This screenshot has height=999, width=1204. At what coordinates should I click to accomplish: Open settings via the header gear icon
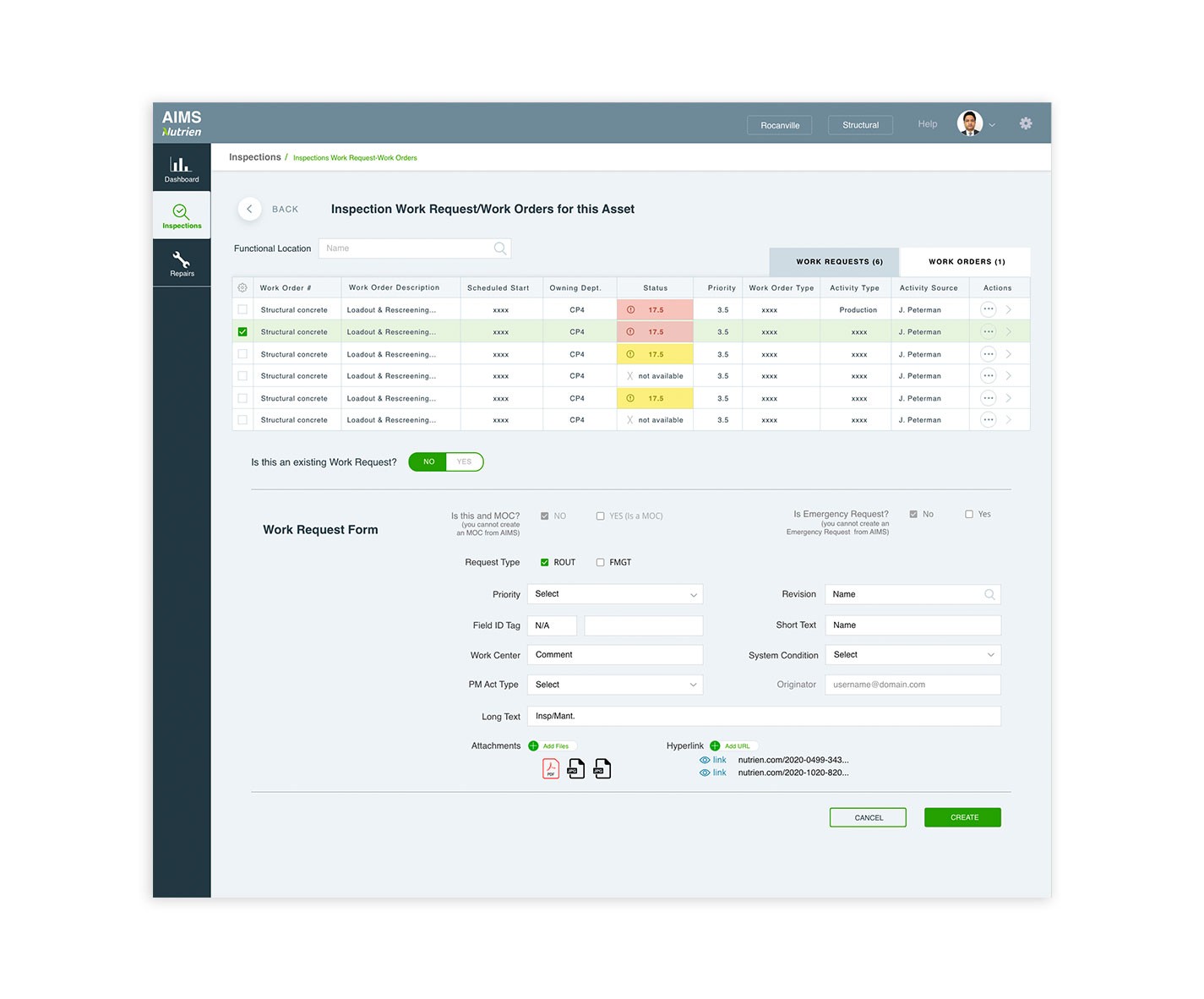click(x=1026, y=123)
